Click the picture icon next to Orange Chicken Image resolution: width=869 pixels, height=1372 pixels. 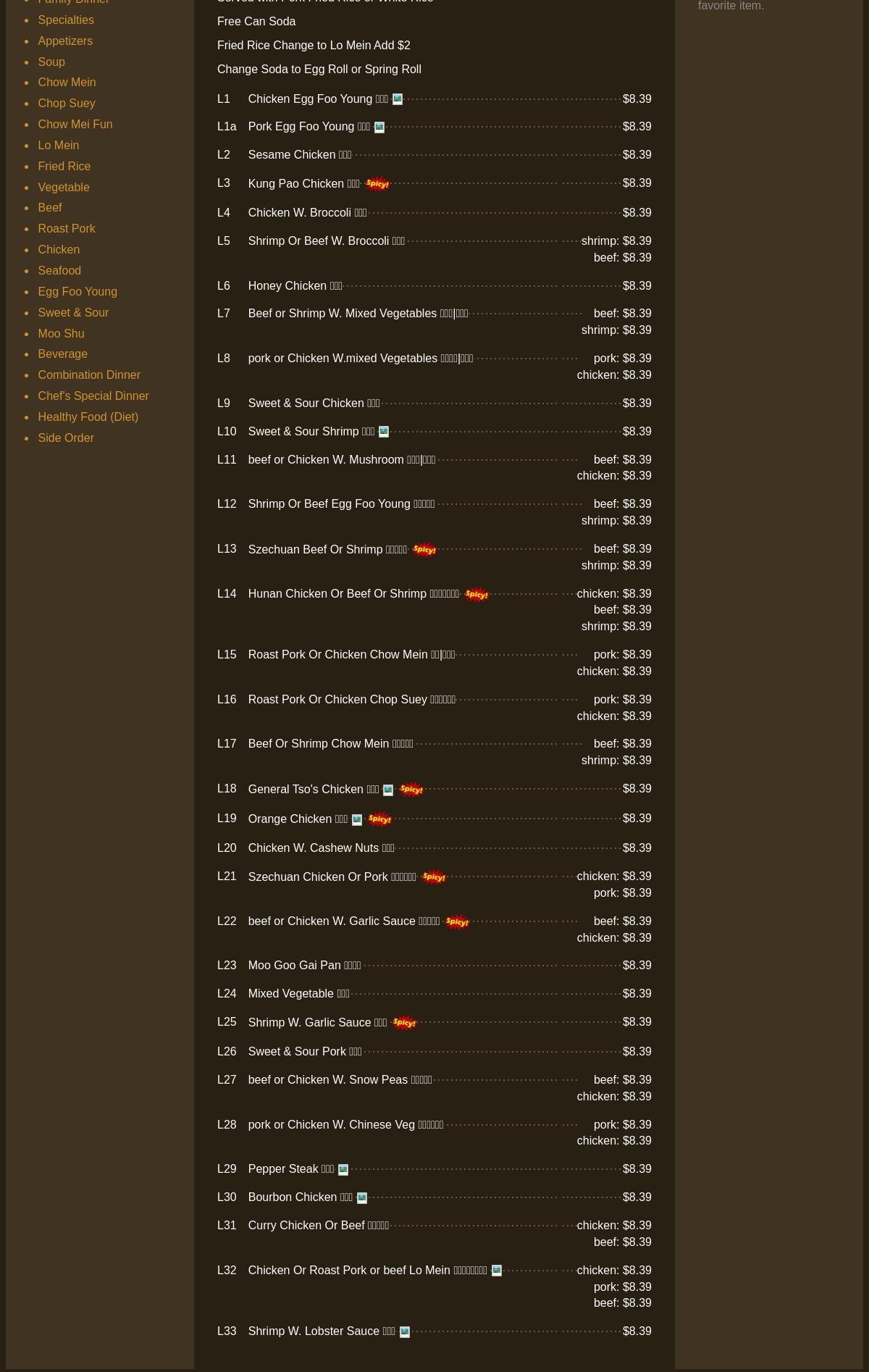coord(356,819)
